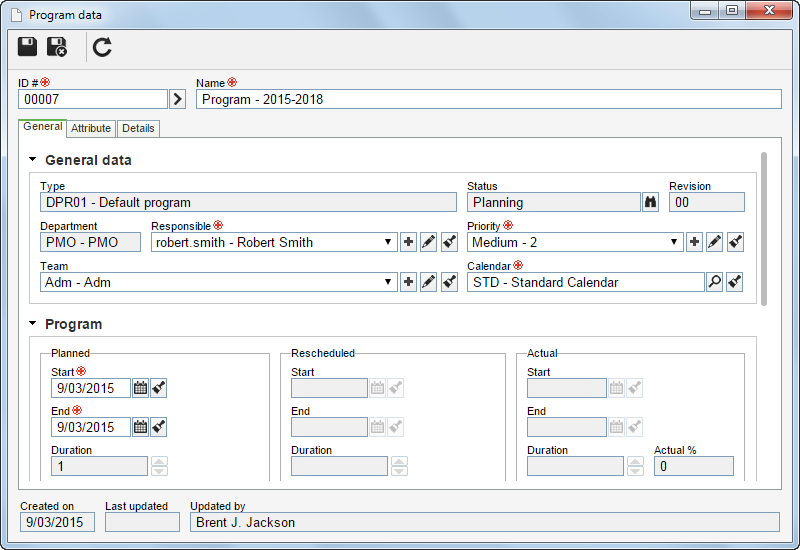Click the Planned Duration field
The height and width of the screenshot is (550, 800).
click(99, 466)
